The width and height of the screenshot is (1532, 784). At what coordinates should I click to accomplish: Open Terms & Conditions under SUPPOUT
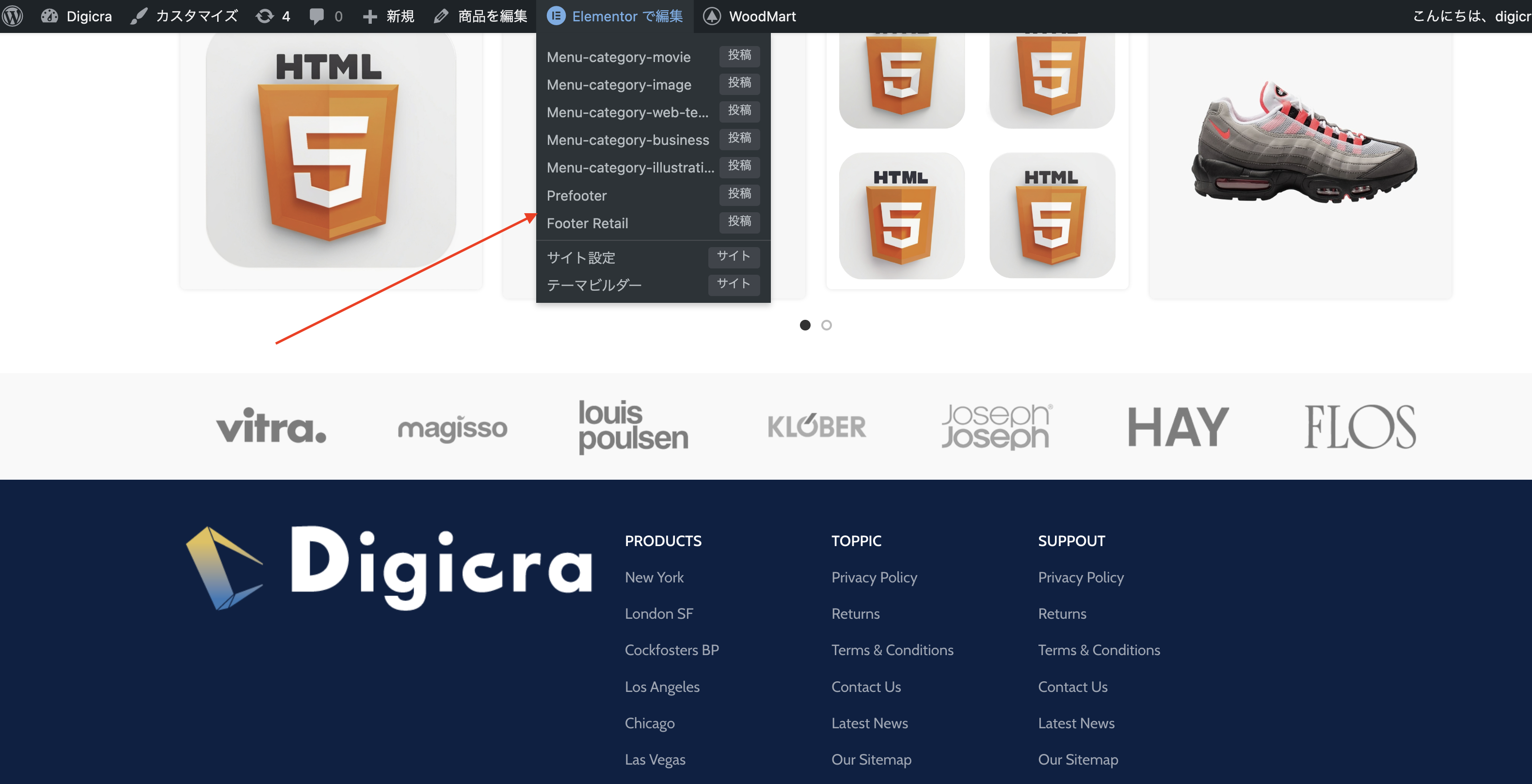point(1099,650)
